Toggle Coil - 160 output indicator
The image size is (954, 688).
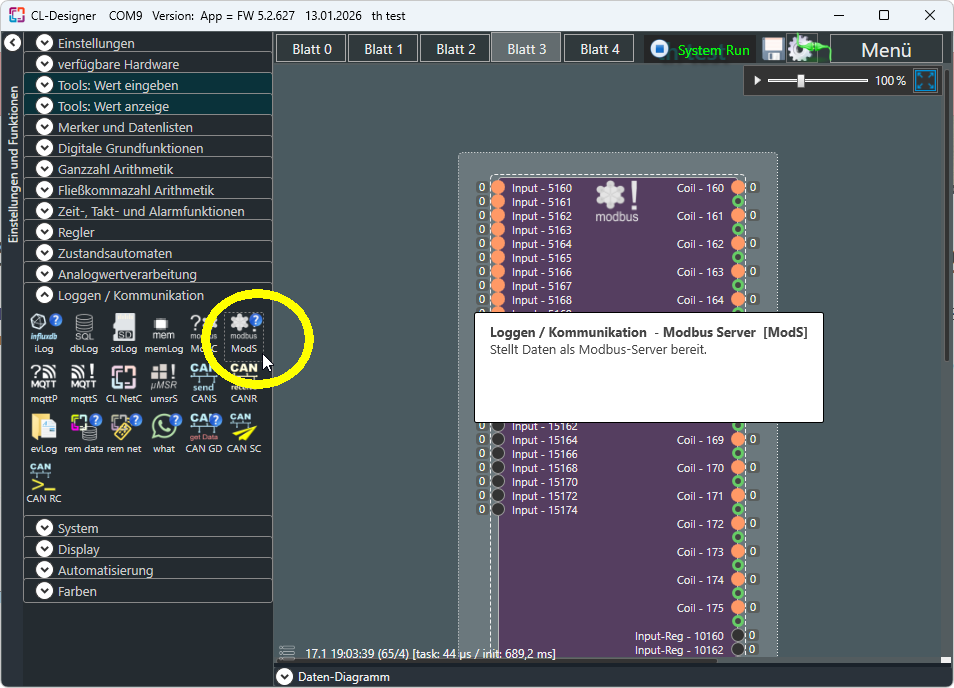point(738,187)
